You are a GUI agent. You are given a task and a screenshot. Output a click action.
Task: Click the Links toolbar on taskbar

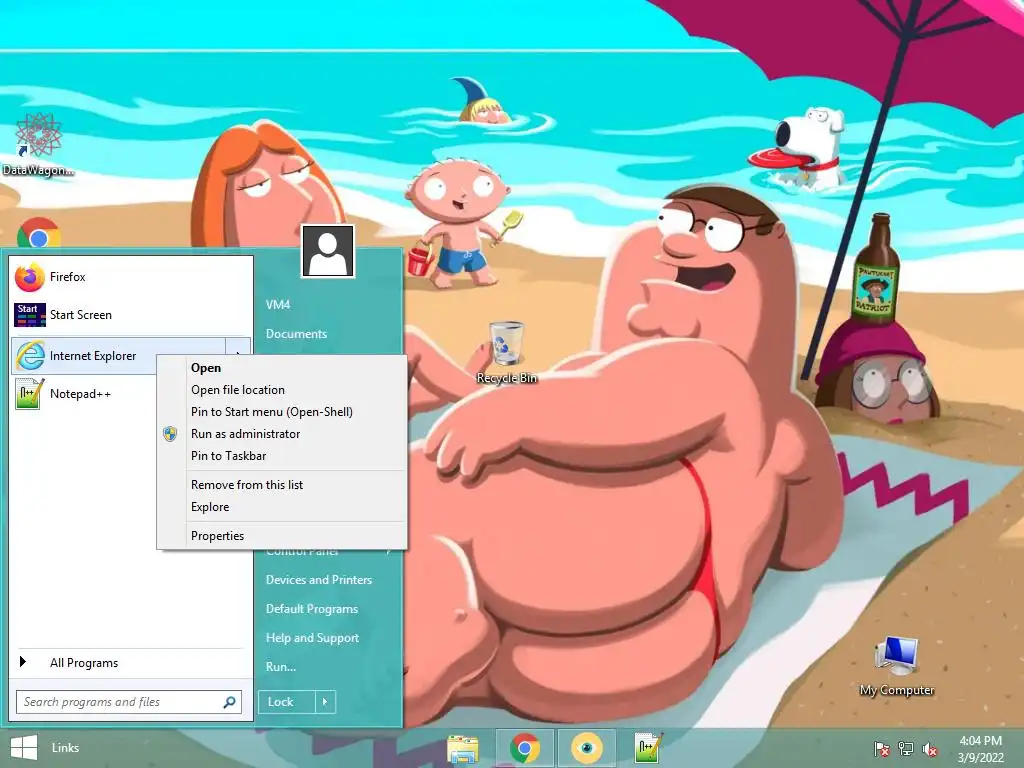(x=65, y=748)
